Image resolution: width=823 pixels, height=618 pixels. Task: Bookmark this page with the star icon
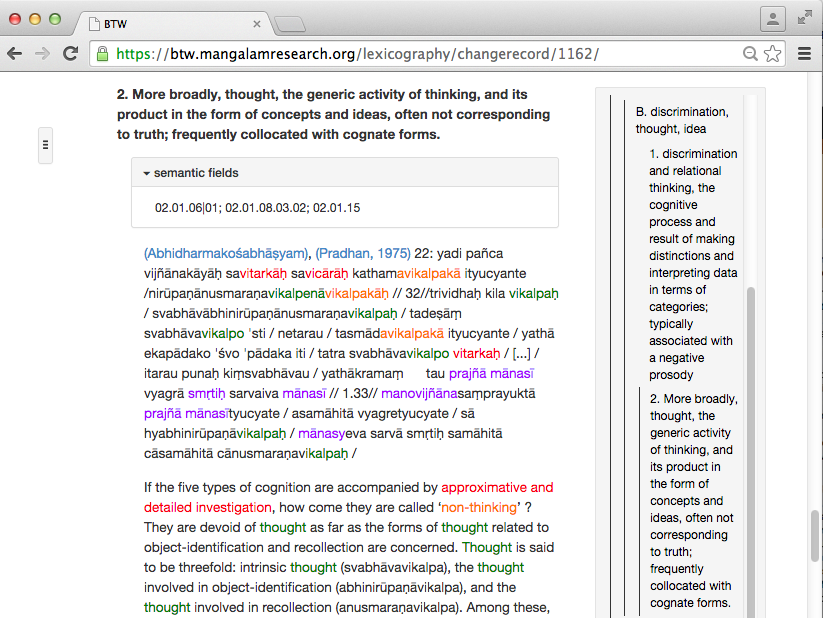coord(773,54)
